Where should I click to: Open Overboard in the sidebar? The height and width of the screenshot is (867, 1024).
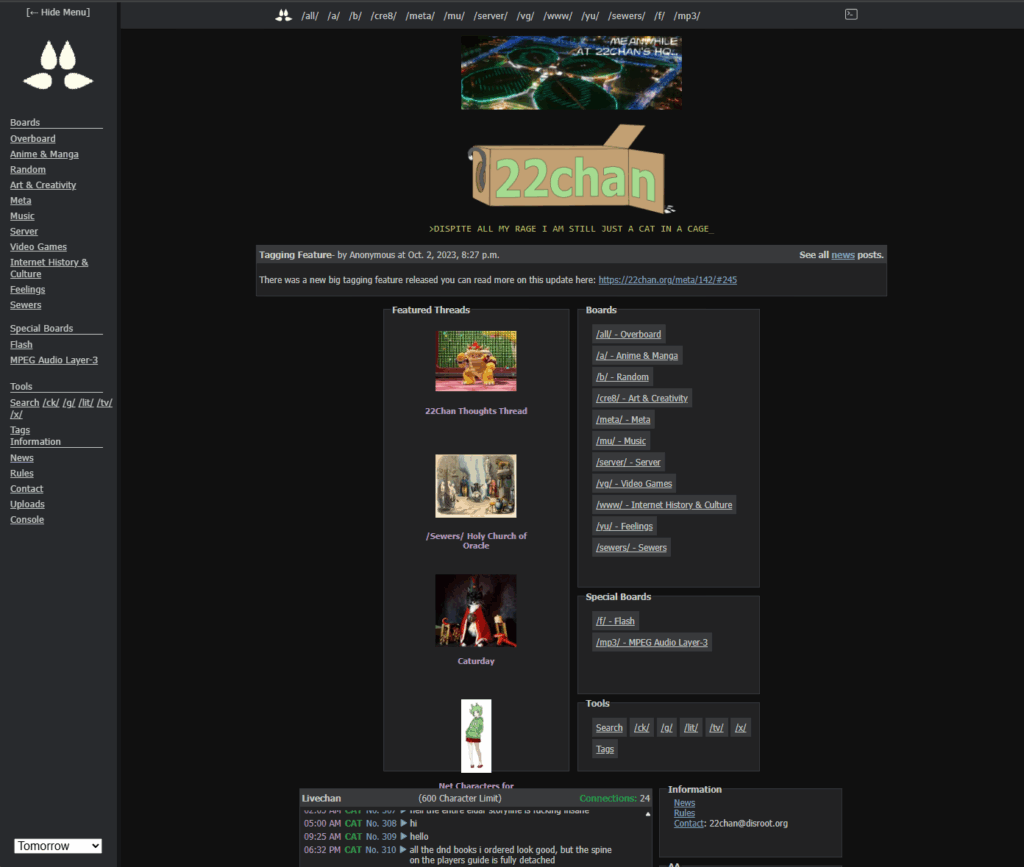tap(33, 138)
